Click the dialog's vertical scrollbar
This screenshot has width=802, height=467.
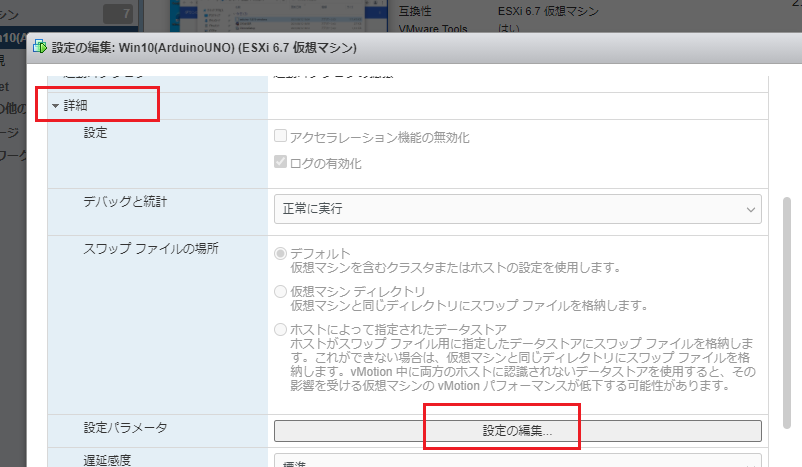click(787, 300)
